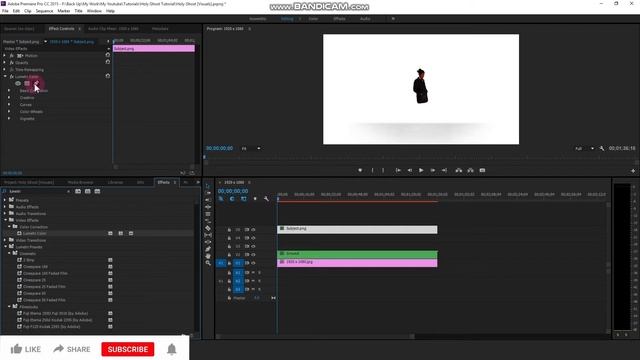Open the playback resolution Full dropdown
640x360 pixels.
(x=584, y=149)
